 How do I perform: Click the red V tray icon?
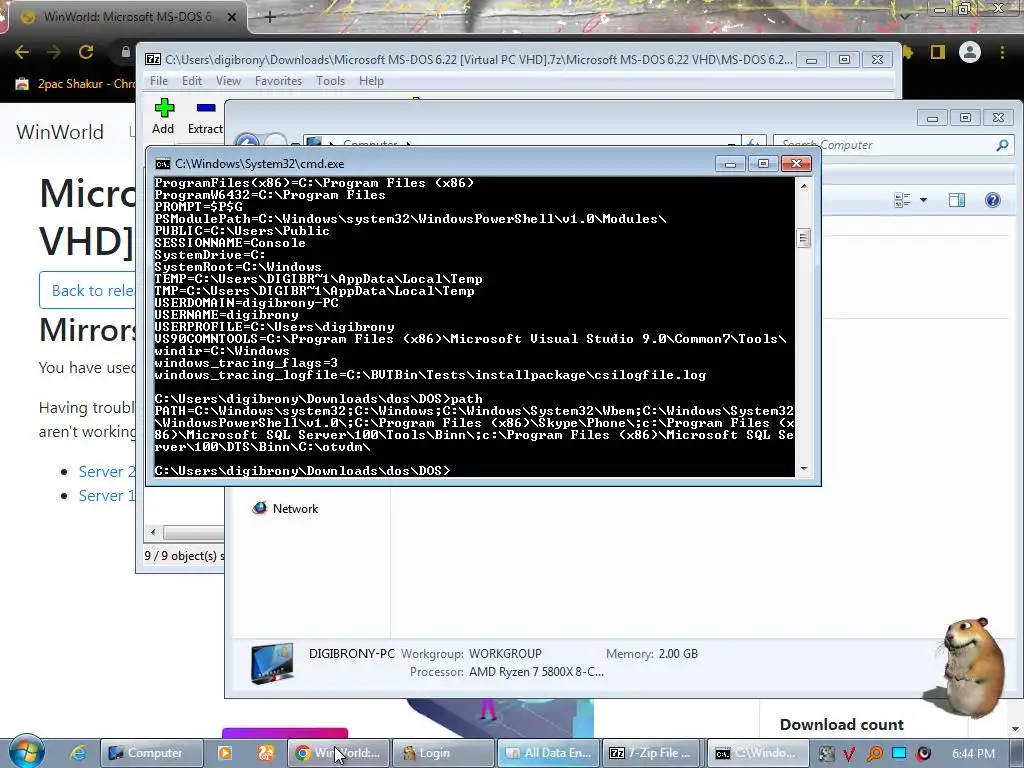850,754
